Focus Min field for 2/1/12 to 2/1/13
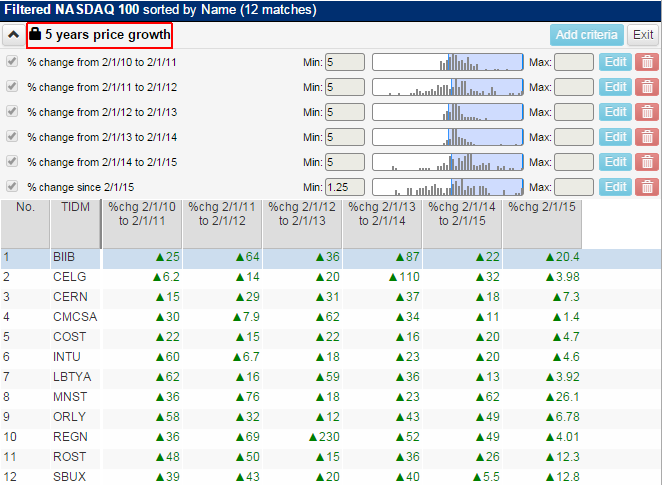Screen dimensions: 662x485 point(345,112)
